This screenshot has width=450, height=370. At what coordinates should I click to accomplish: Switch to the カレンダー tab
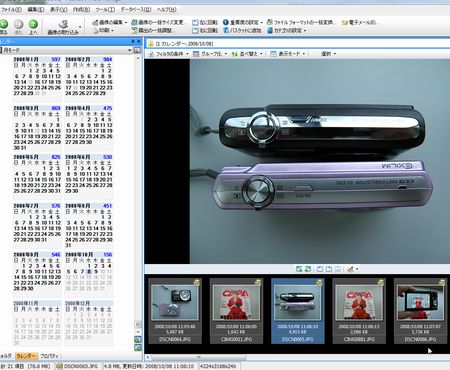click(26, 356)
